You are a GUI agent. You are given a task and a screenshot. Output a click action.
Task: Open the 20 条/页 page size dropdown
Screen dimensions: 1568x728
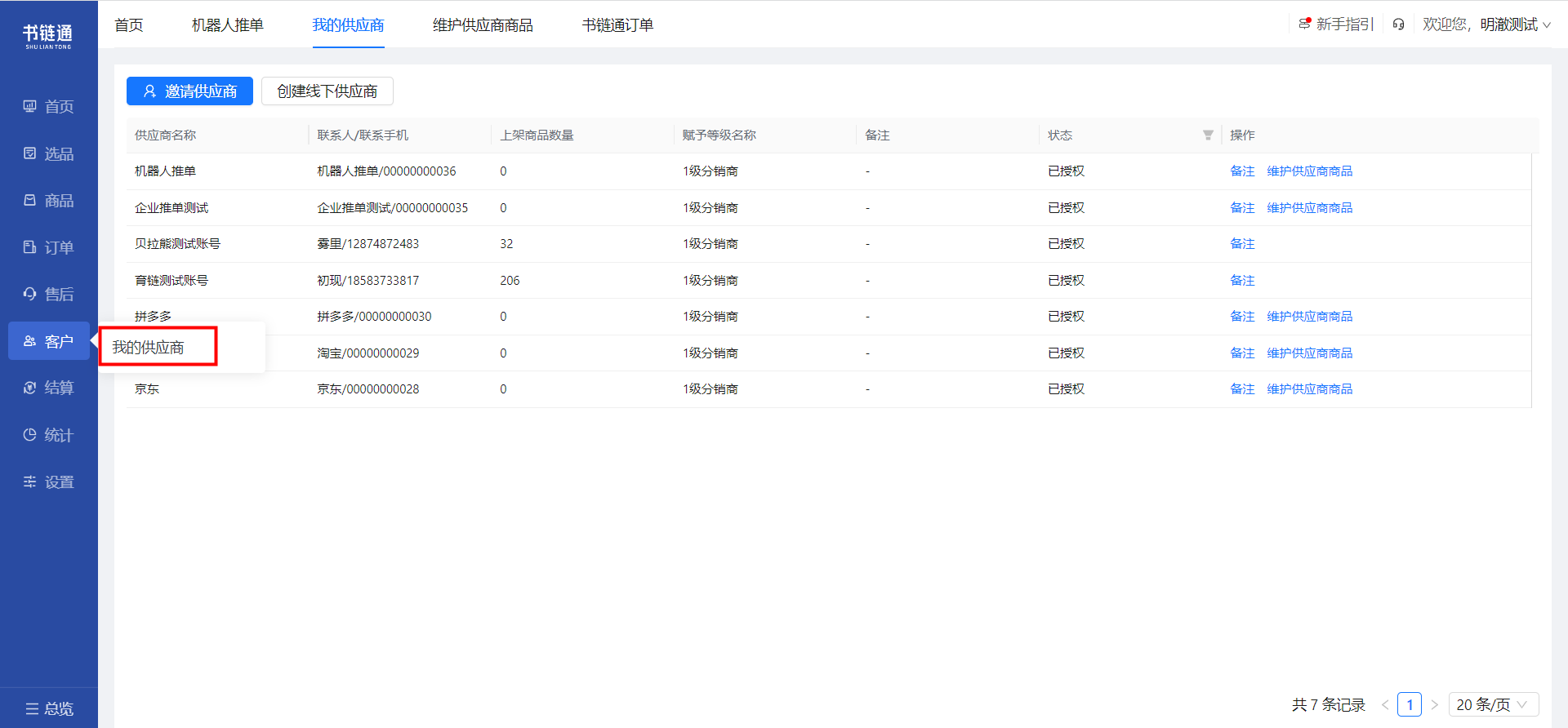coord(1494,704)
